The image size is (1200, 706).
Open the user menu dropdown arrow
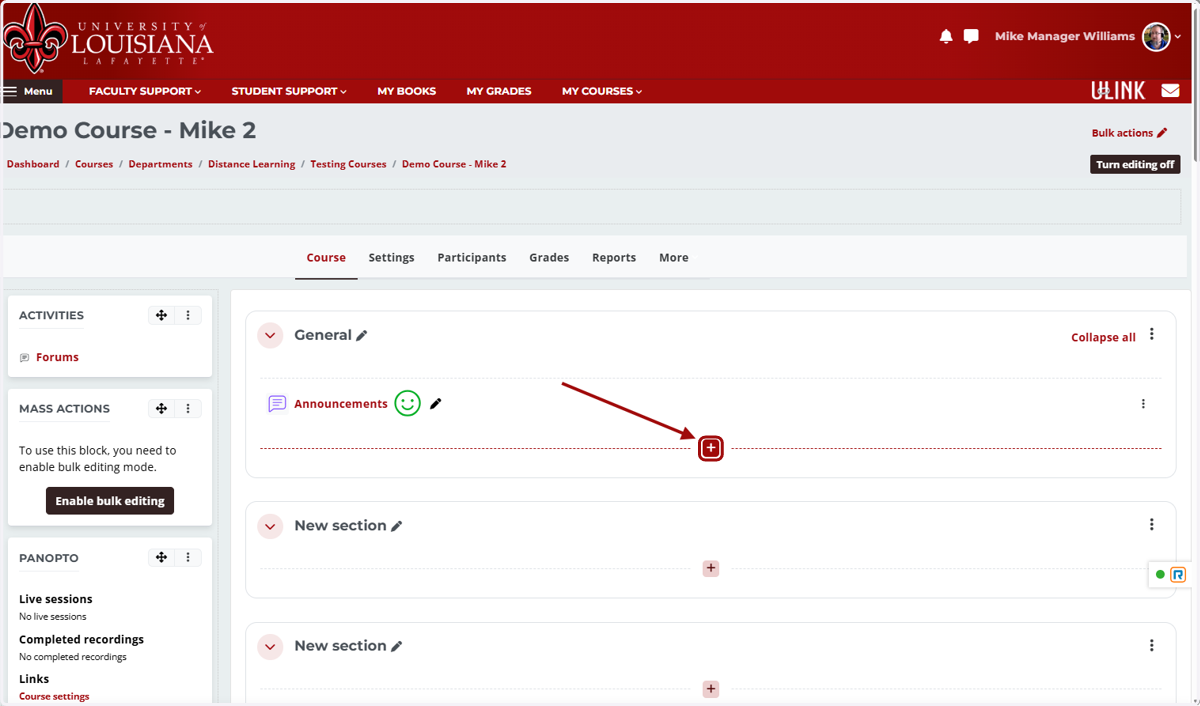tap(1178, 37)
